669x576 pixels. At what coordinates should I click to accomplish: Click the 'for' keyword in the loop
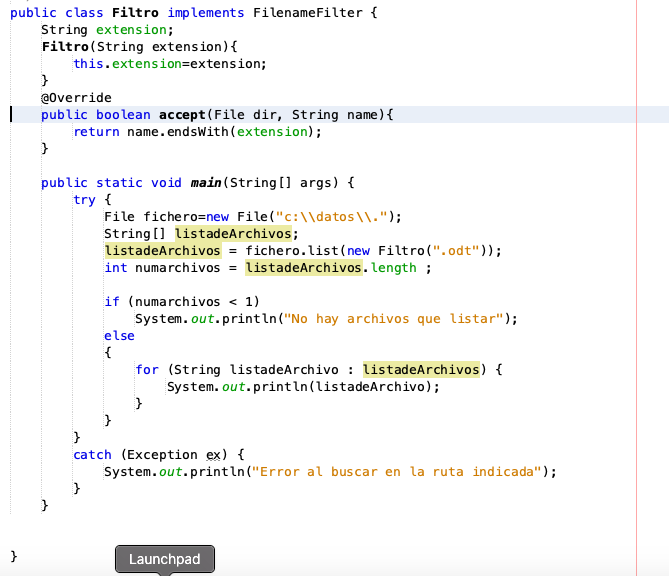(x=147, y=370)
